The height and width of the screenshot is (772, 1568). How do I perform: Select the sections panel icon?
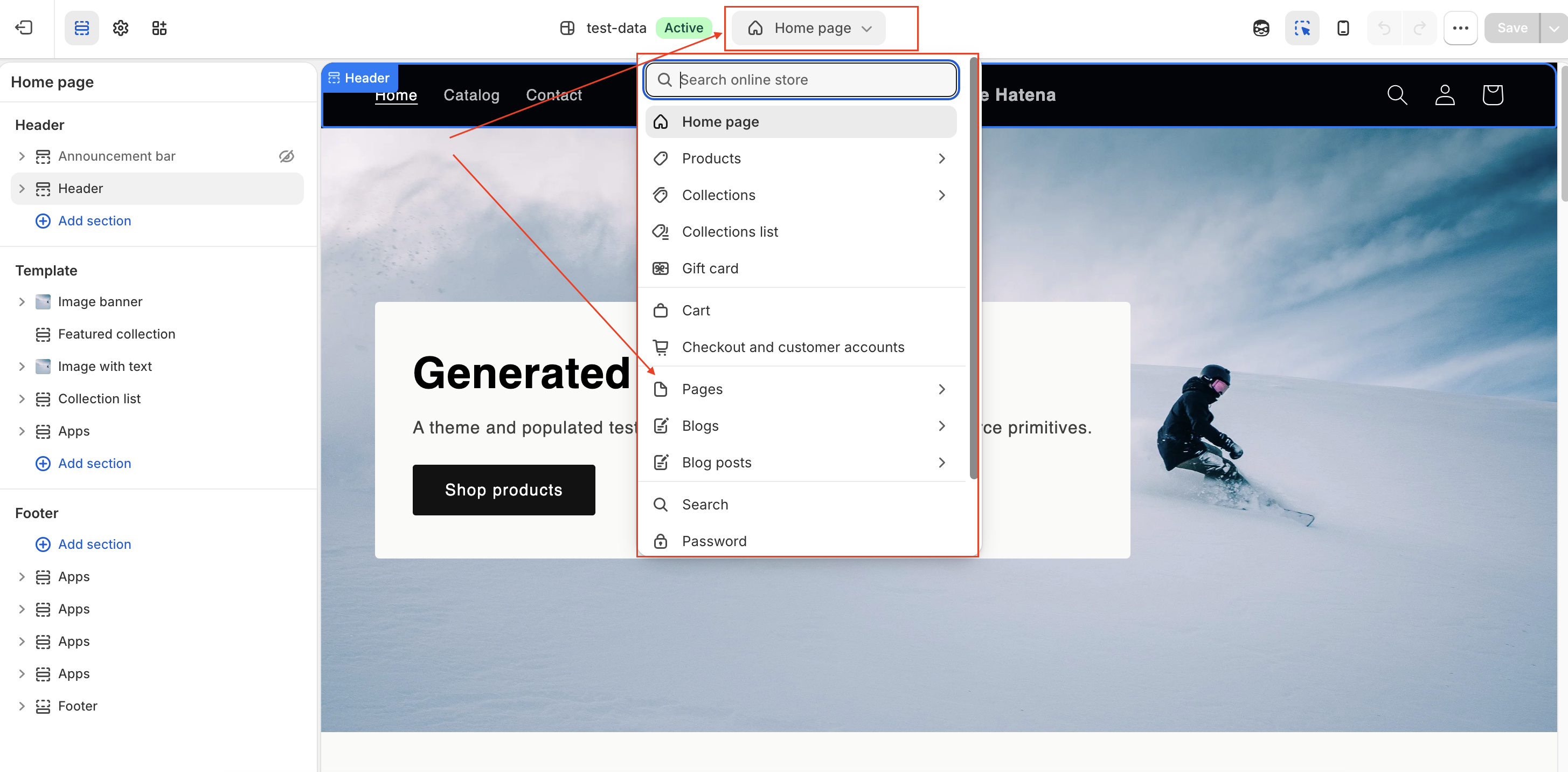(81, 28)
